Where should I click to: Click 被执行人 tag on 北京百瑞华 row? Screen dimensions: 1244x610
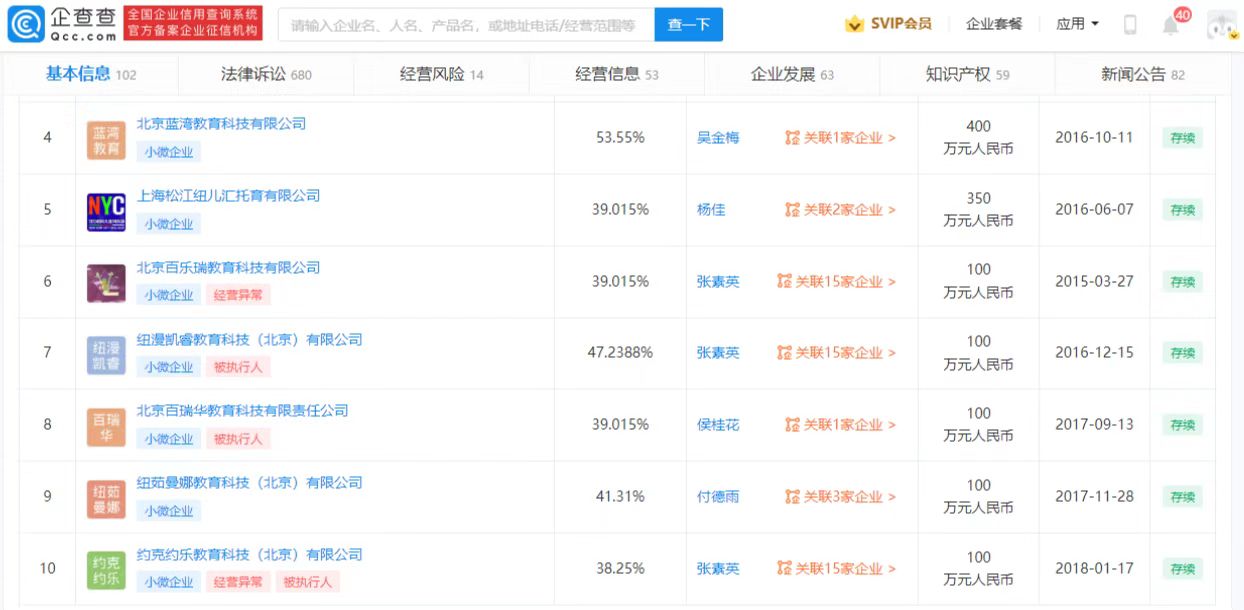pyautogui.click(x=238, y=439)
